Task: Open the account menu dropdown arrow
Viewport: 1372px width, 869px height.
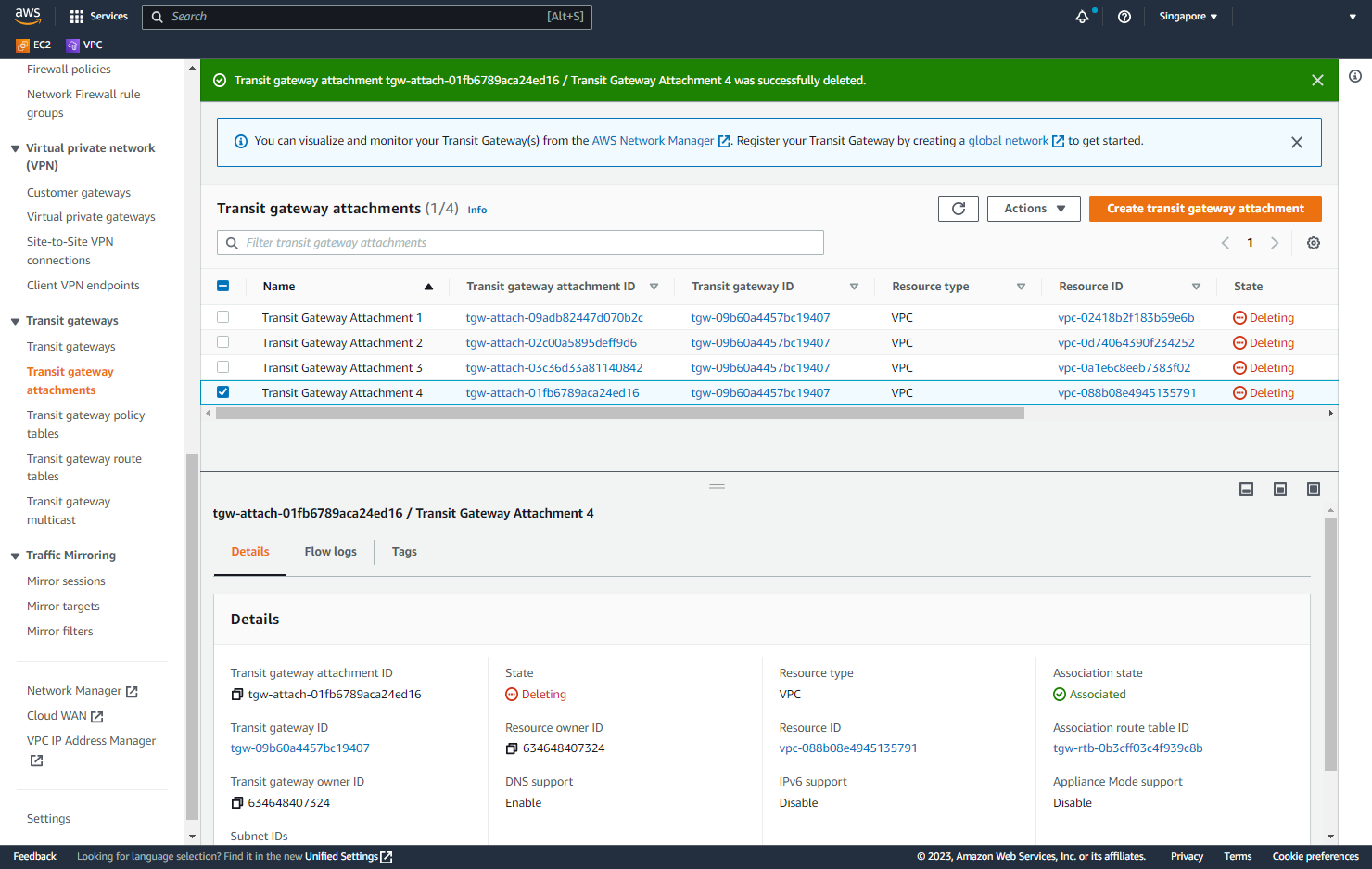Action: 1353,17
